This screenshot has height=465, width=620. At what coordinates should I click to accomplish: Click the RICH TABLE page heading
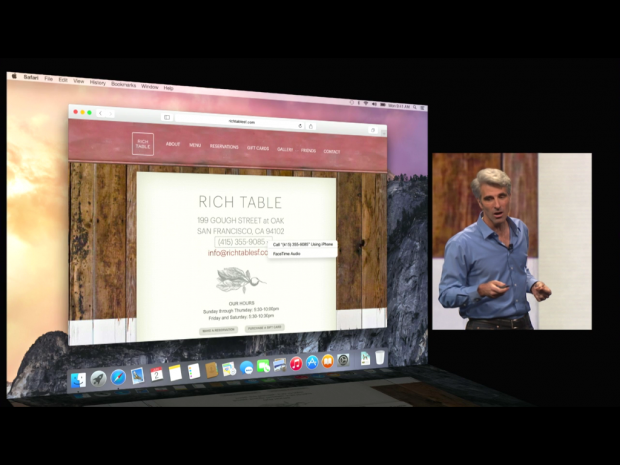[240, 202]
